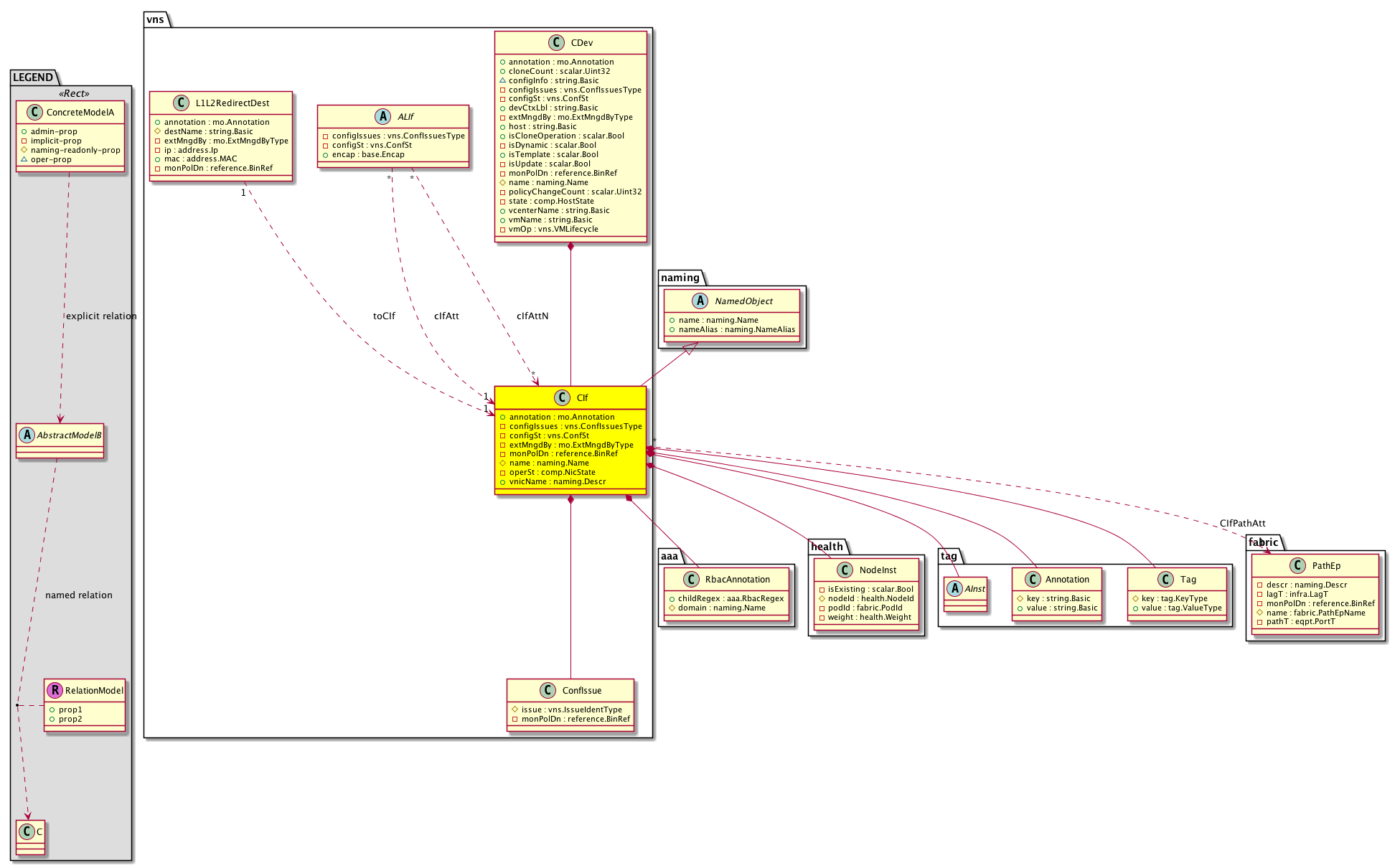Click the RelationModel R icon
The image size is (1400, 868).
[55, 690]
